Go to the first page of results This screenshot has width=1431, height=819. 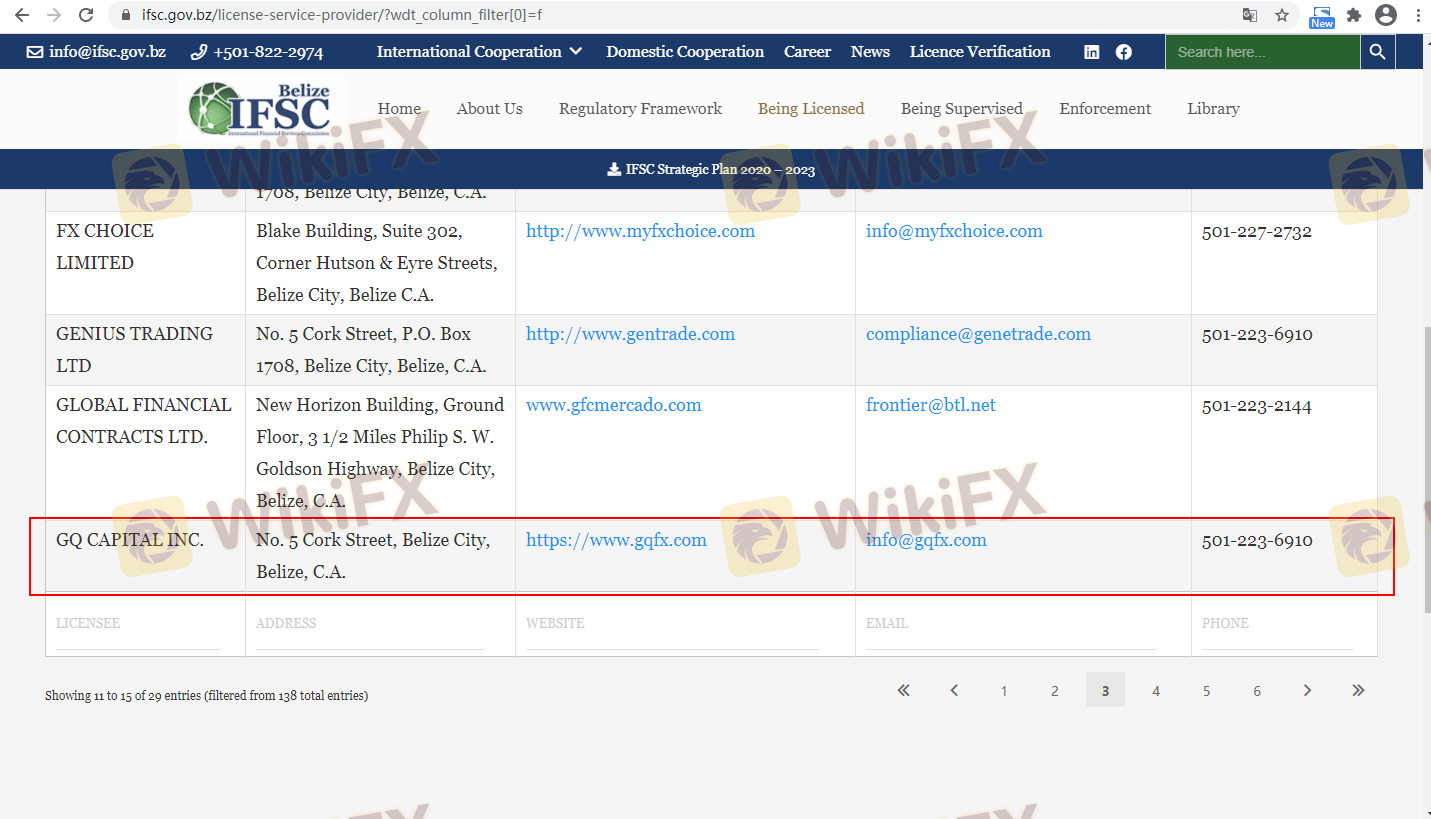tap(904, 690)
